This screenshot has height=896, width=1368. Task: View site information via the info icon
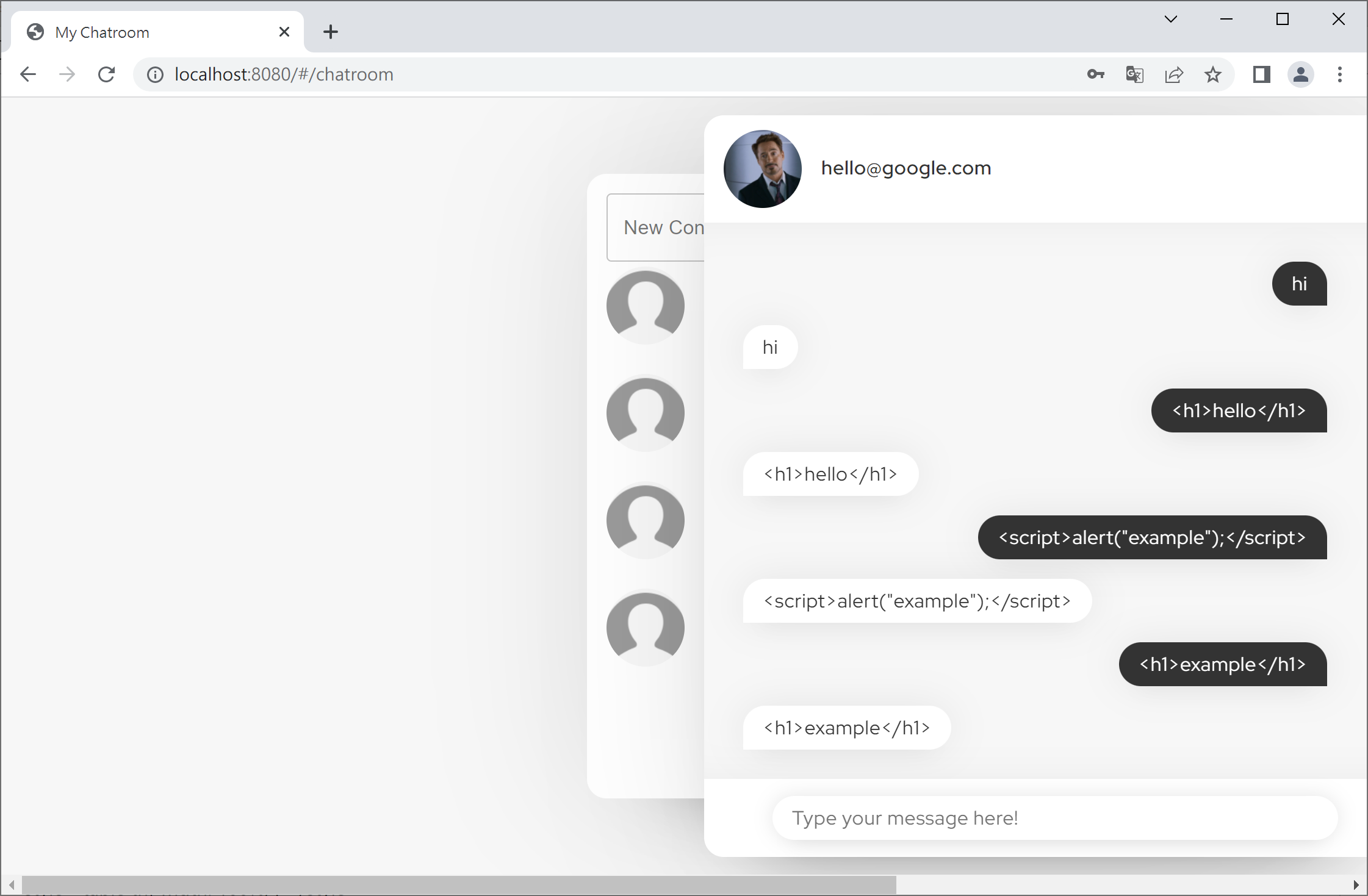[x=154, y=74]
